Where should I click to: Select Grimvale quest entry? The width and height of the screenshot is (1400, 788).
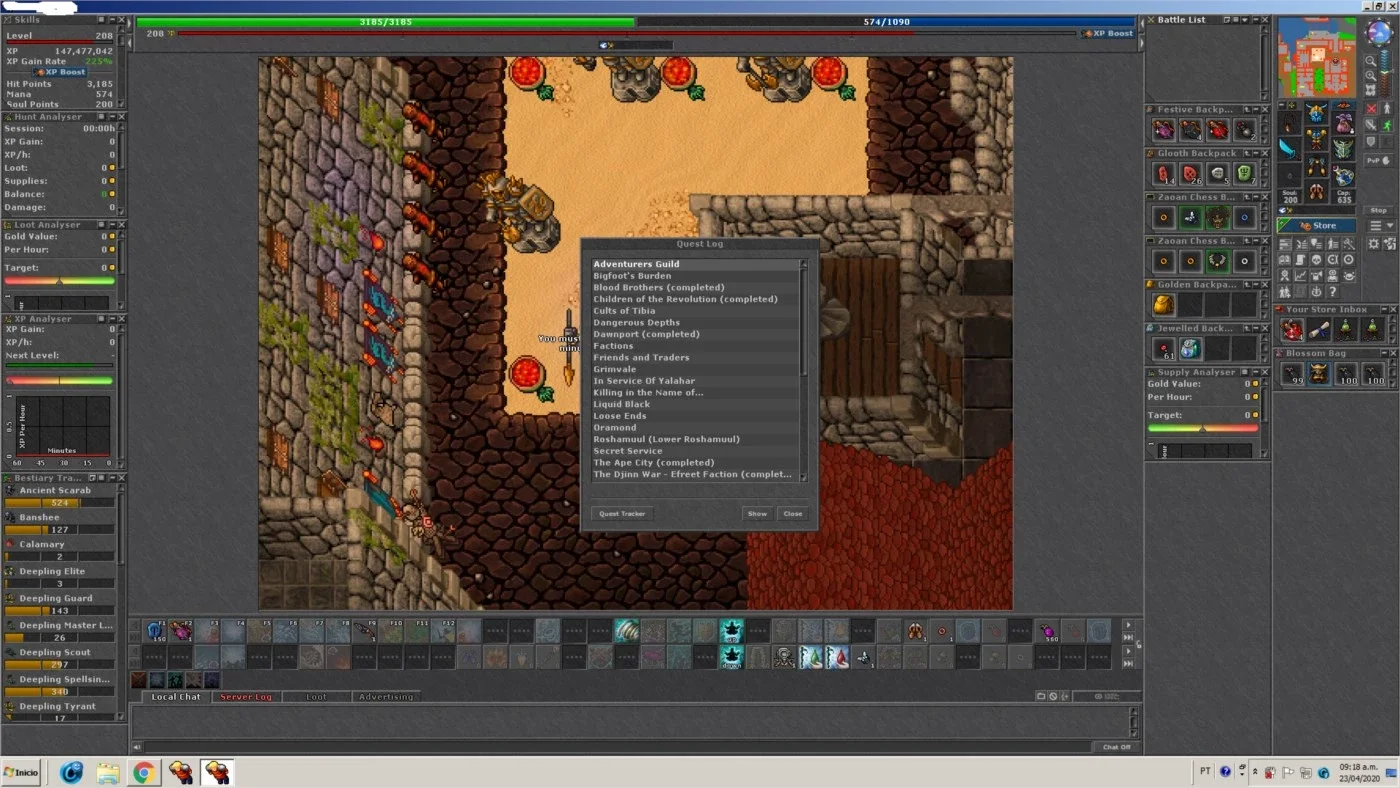tap(696, 369)
